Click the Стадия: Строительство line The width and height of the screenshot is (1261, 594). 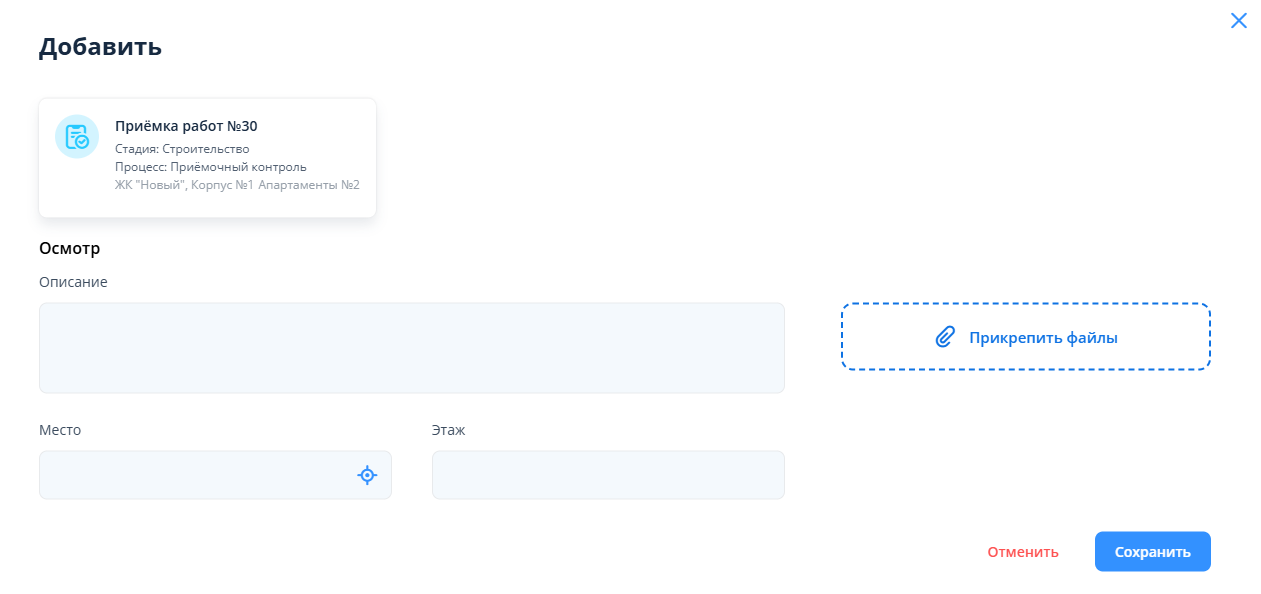[x=182, y=149]
